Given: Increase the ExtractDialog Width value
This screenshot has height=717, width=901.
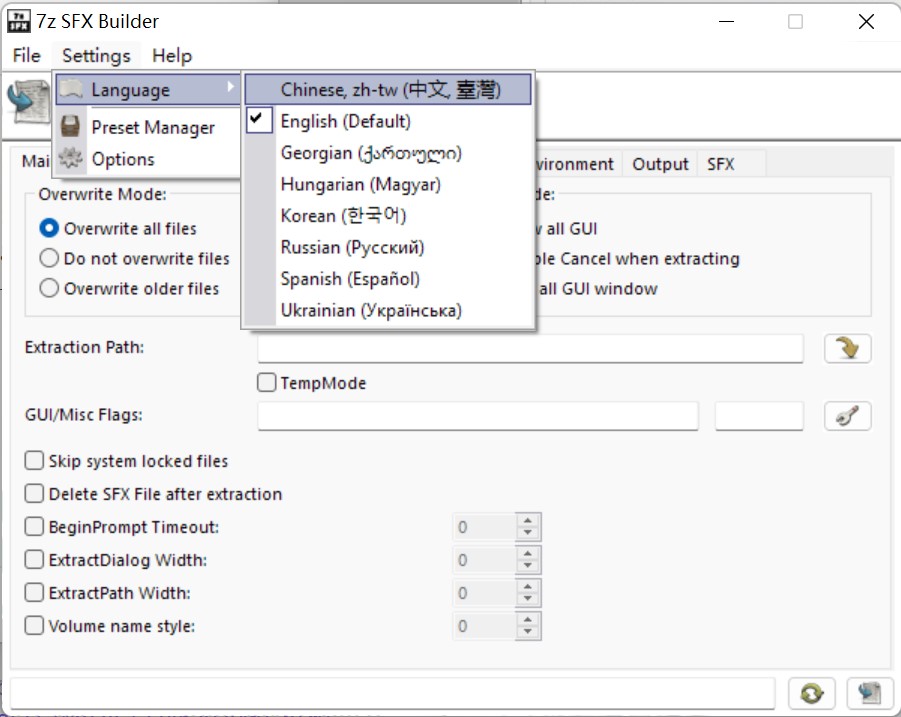Looking at the screenshot, I should coord(527,553).
